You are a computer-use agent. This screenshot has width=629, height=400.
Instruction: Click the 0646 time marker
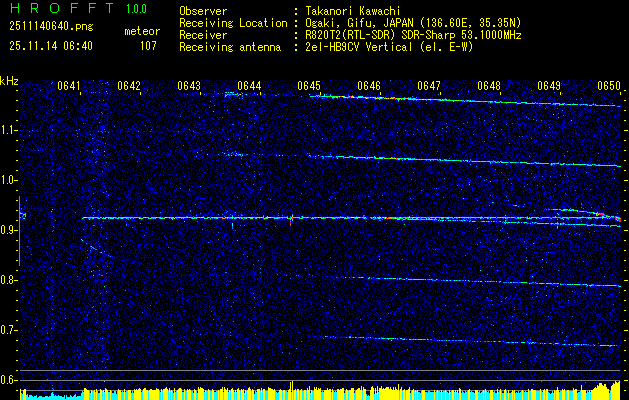click(x=369, y=86)
